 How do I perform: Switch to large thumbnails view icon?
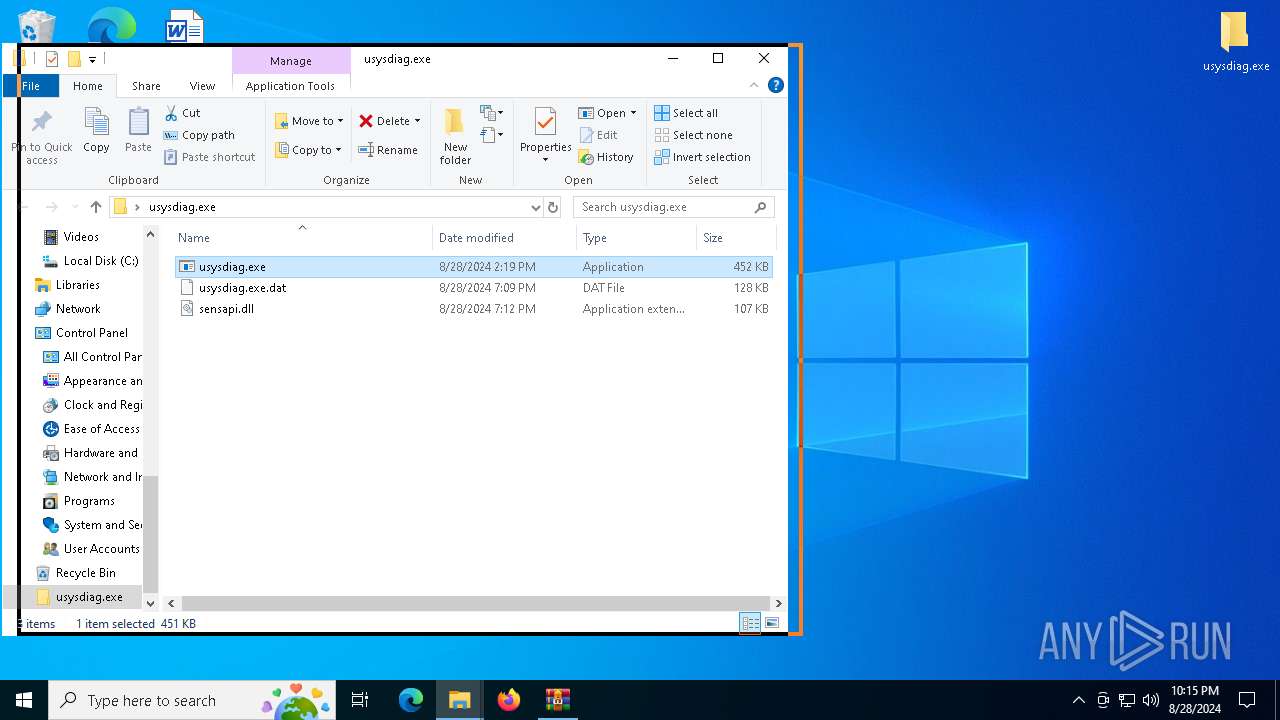[772, 623]
